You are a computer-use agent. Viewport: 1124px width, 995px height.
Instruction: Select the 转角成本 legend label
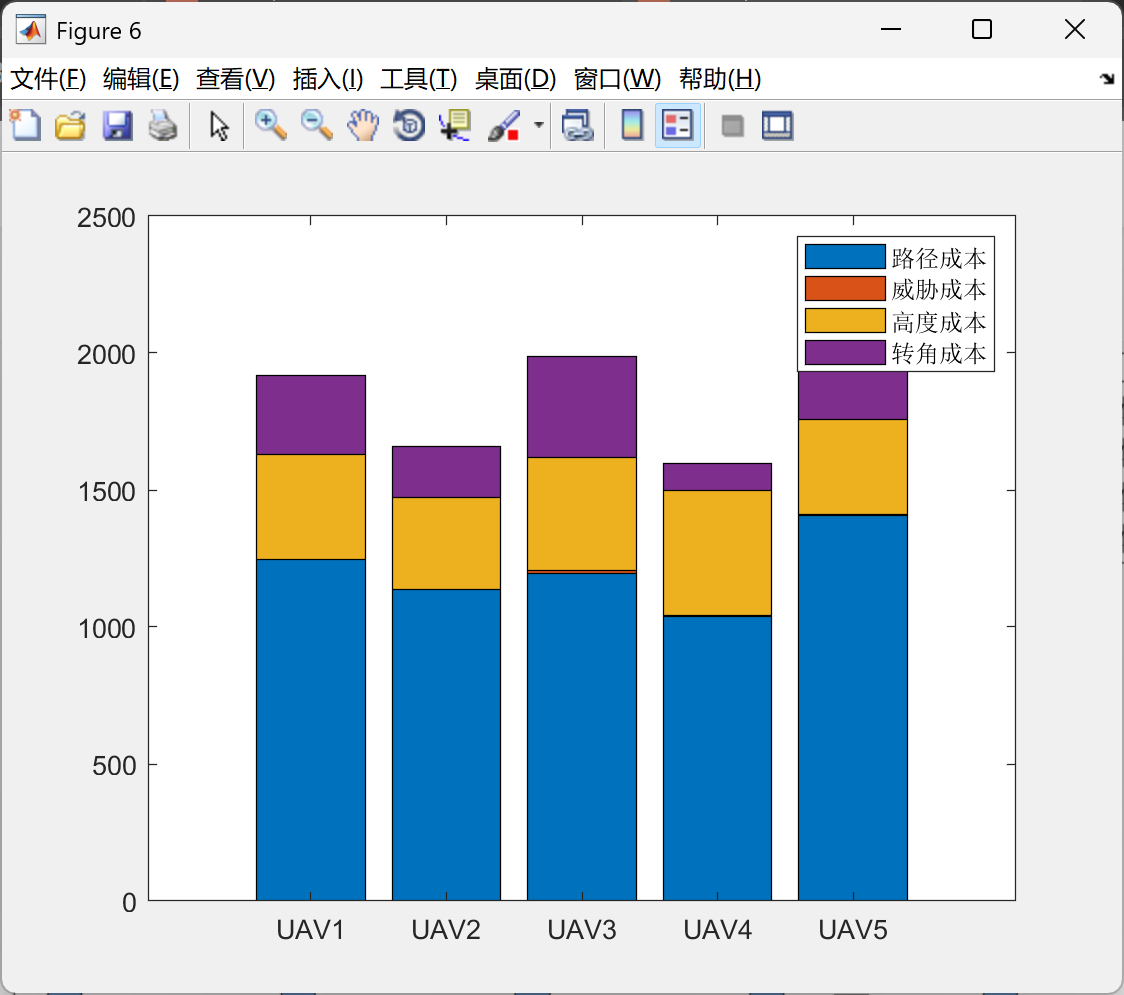coord(939,353)
